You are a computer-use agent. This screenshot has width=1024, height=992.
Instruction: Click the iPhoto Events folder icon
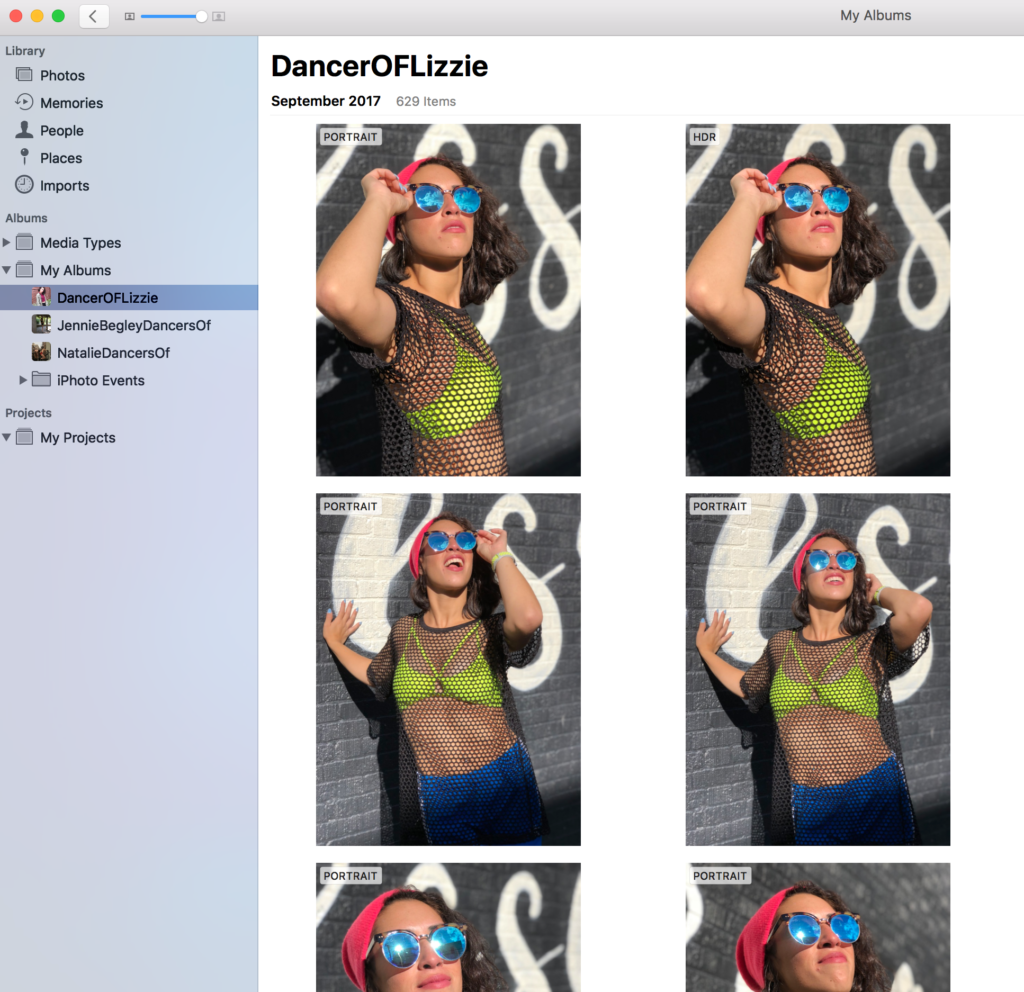41,379
